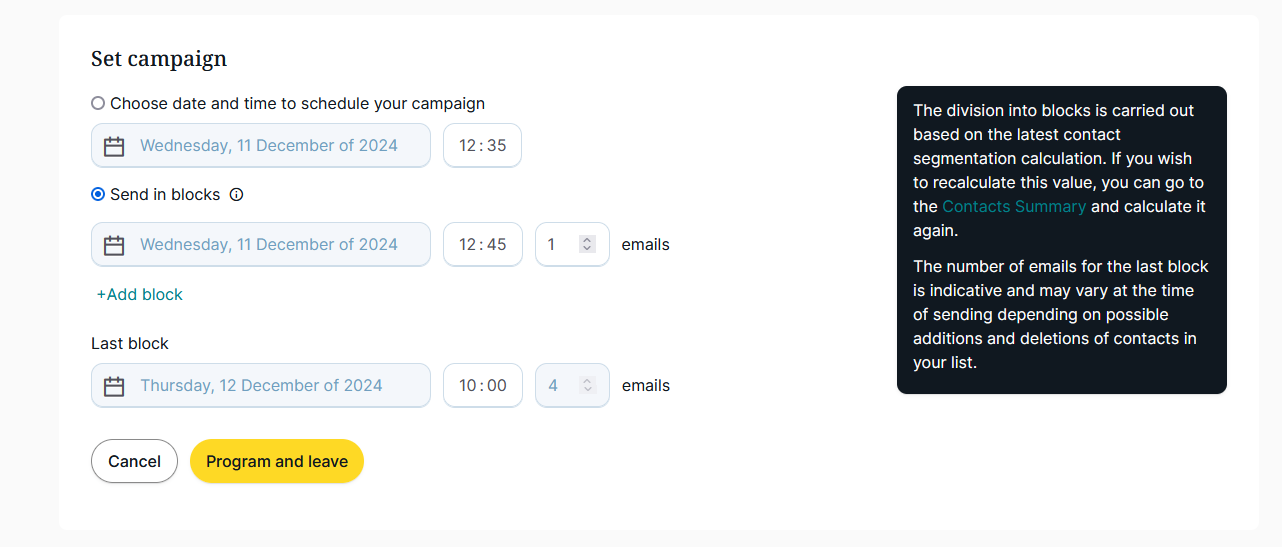This screenshot has width=1282, height=547.
Task: Open the first block's date text above "+Add block"
Action: [269, 244]
